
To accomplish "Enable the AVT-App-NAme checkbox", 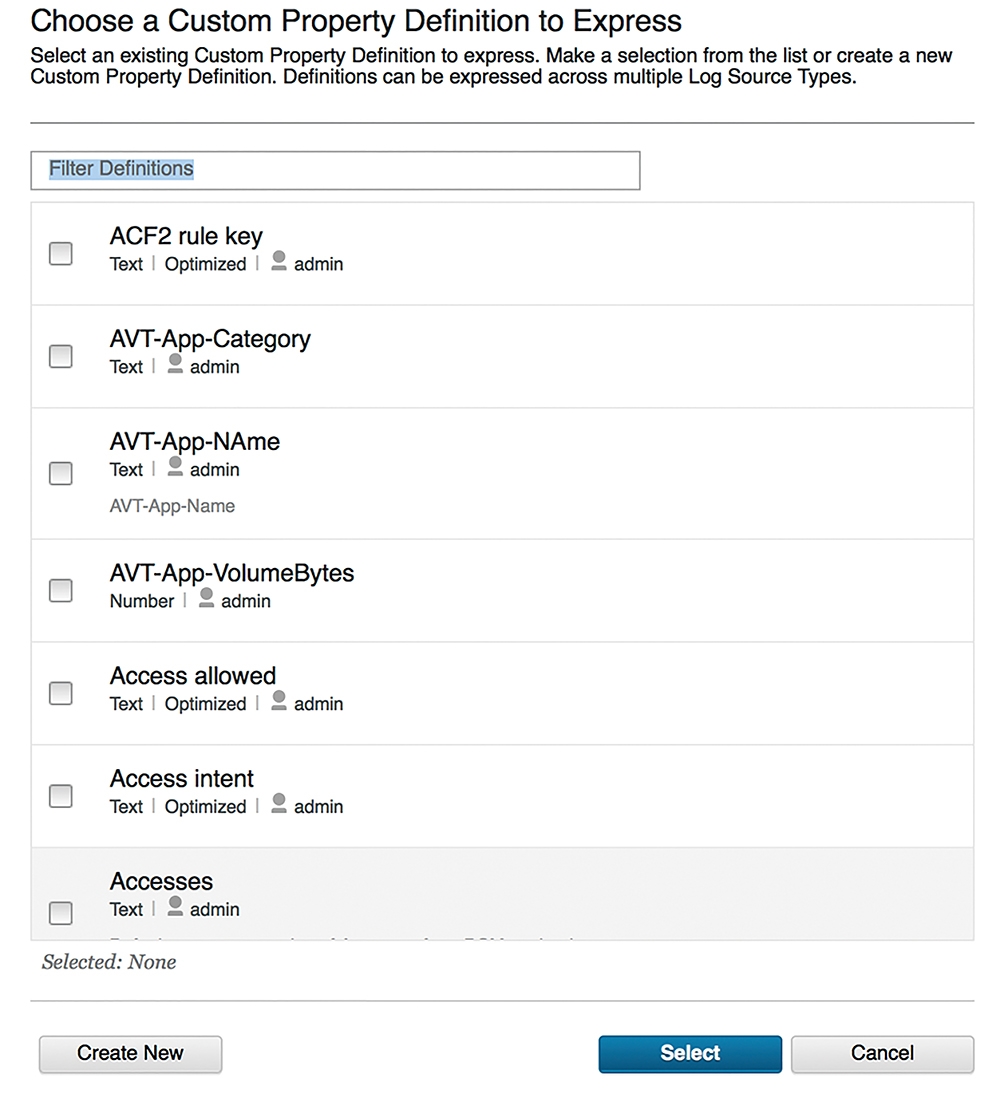I will pyautogui.click(x=61, y=474).
